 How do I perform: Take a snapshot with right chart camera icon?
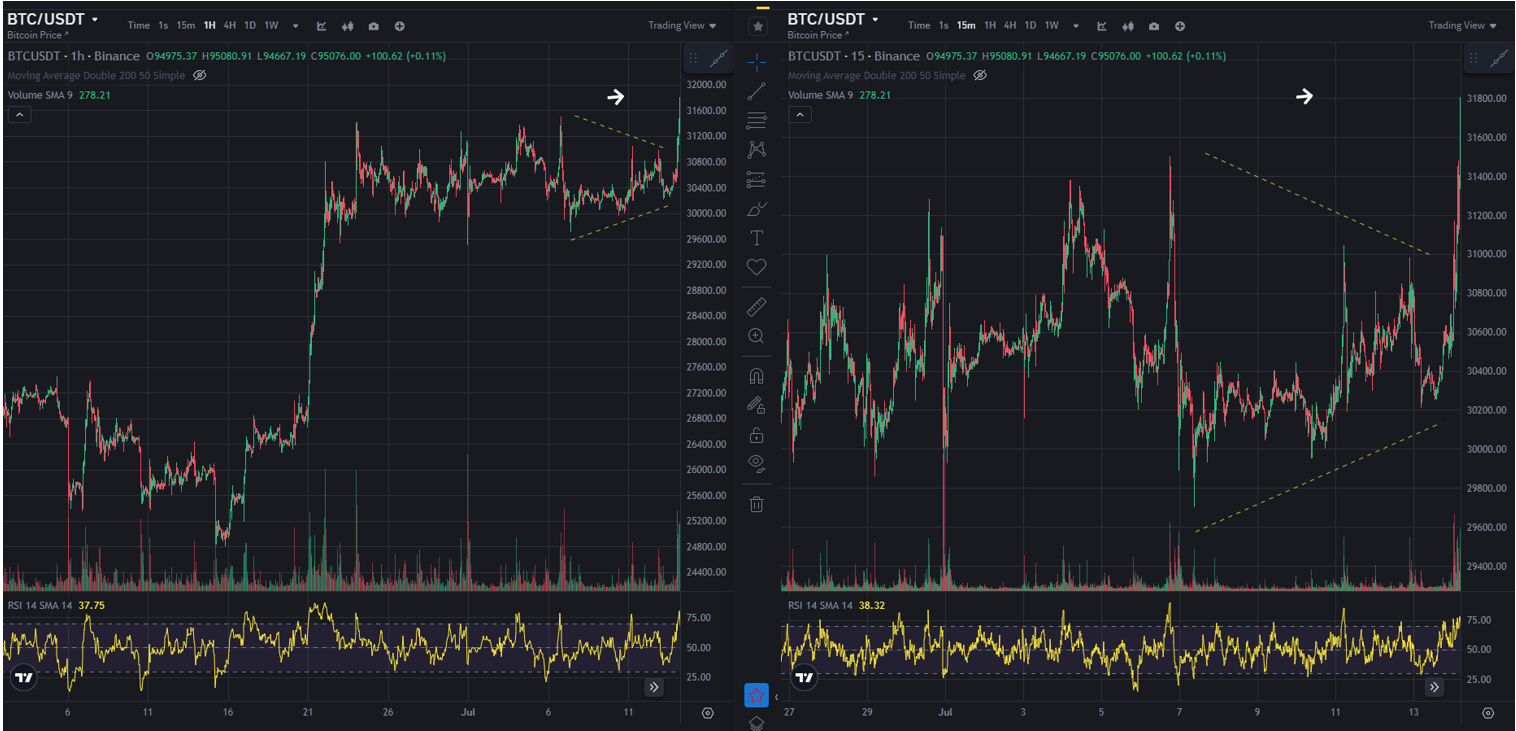click(1154, 25)
